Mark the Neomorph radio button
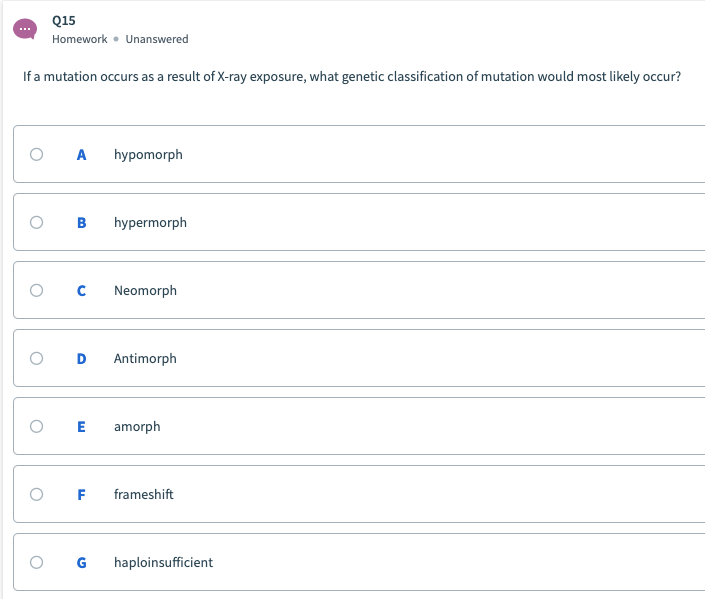 pyautogui.click(x=37, y=291)
